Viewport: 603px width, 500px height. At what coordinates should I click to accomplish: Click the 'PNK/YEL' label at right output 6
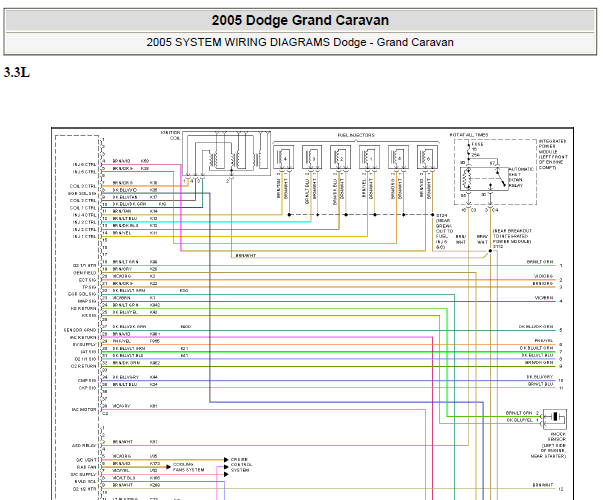point(544,341)
